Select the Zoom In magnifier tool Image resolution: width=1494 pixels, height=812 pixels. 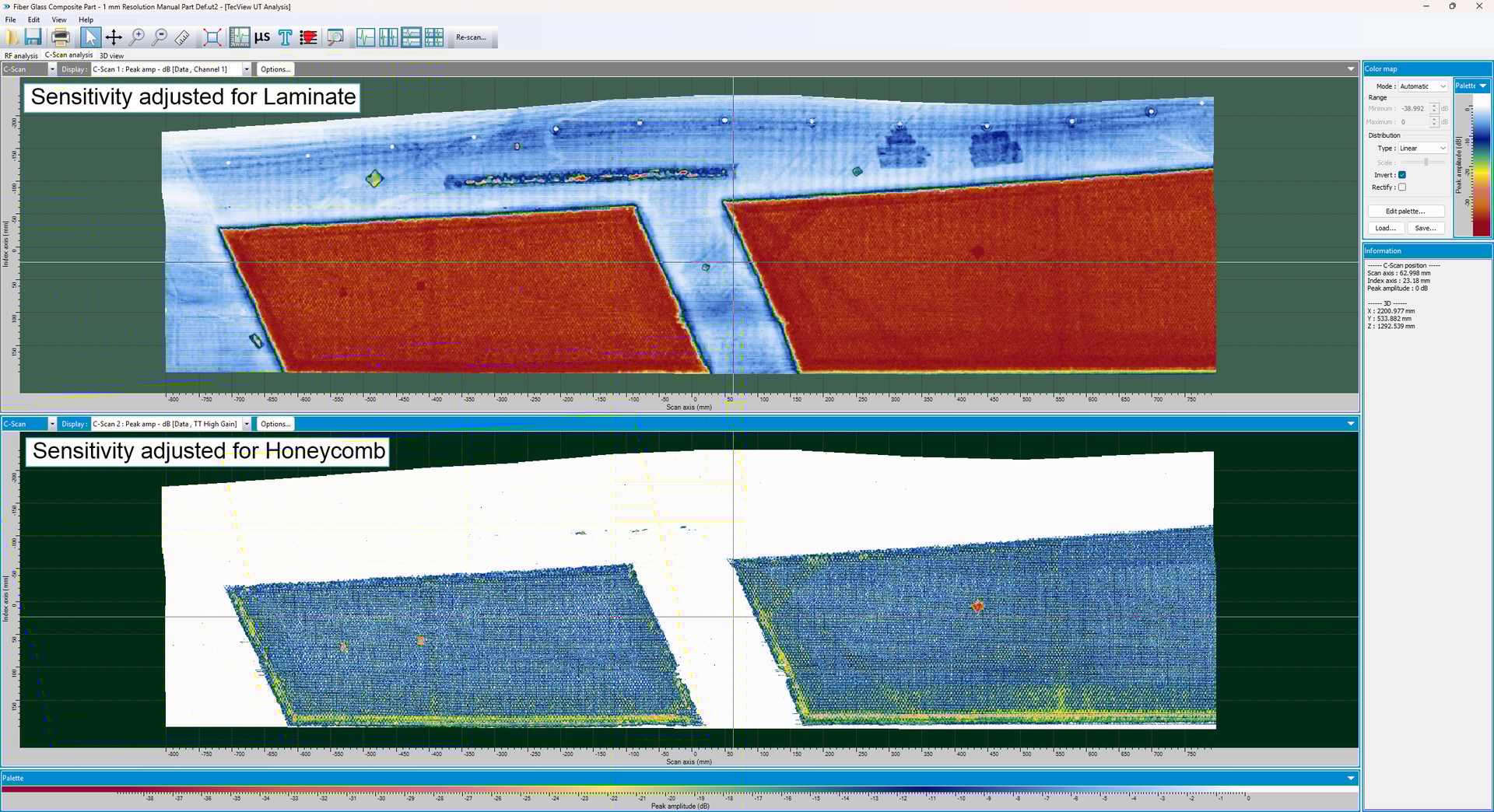138,37
